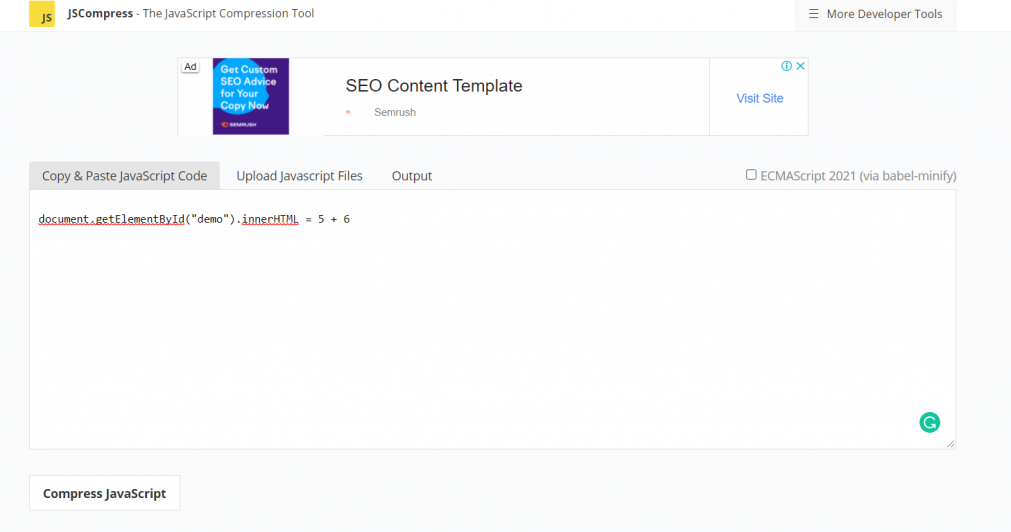Click the green Grammarly icon in the editor
The image size is (1011, 532).
click(x=929, y=422)
